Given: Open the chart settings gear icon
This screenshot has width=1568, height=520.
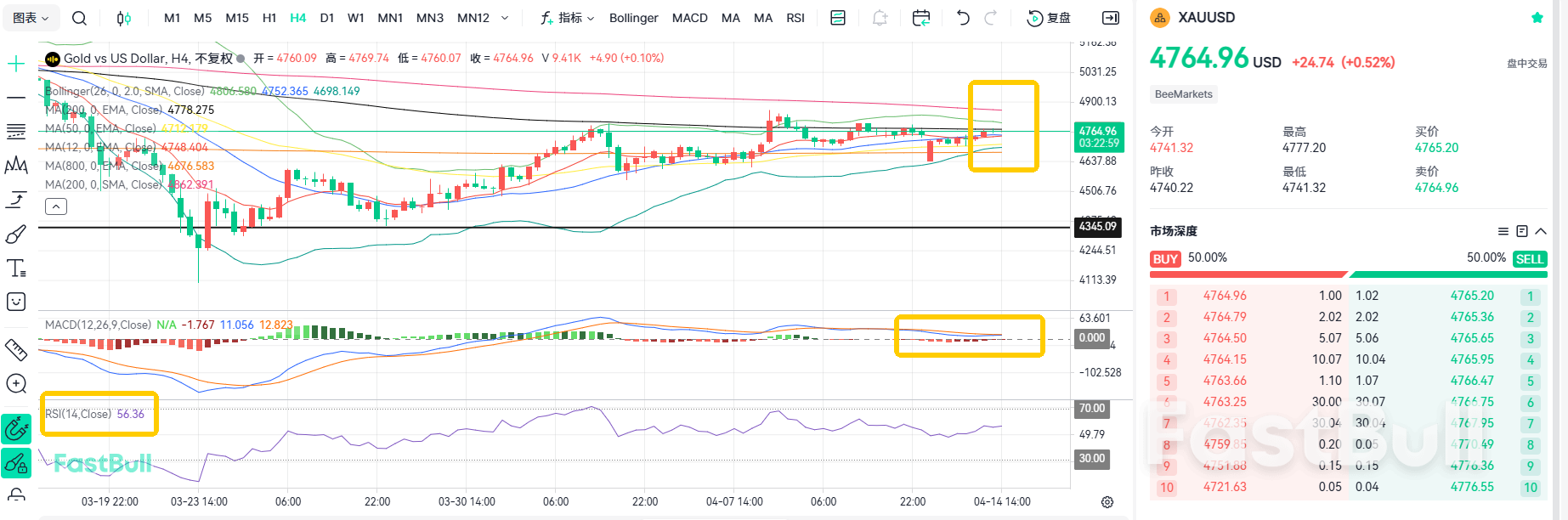Looking at the screenshot, I should tap(1107, 502).
